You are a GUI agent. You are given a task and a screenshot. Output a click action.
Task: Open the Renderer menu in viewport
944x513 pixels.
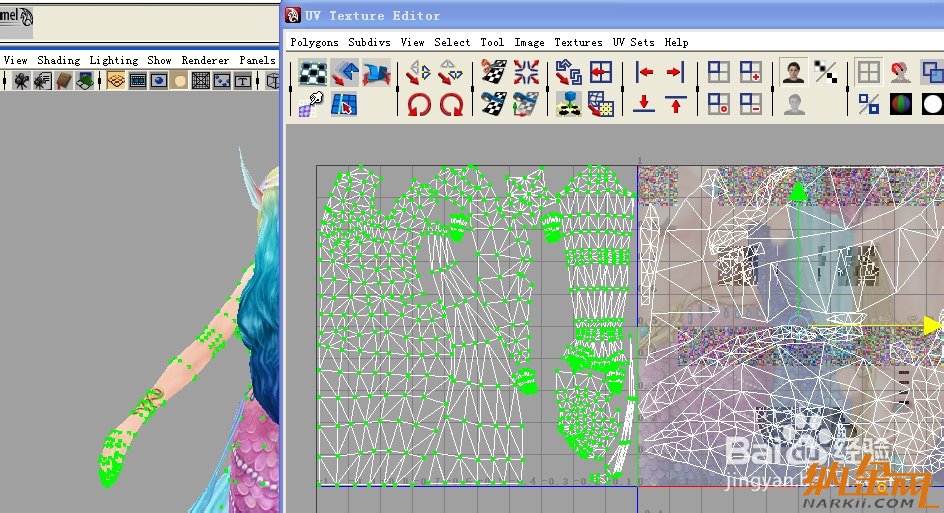(x=205, y=60)
